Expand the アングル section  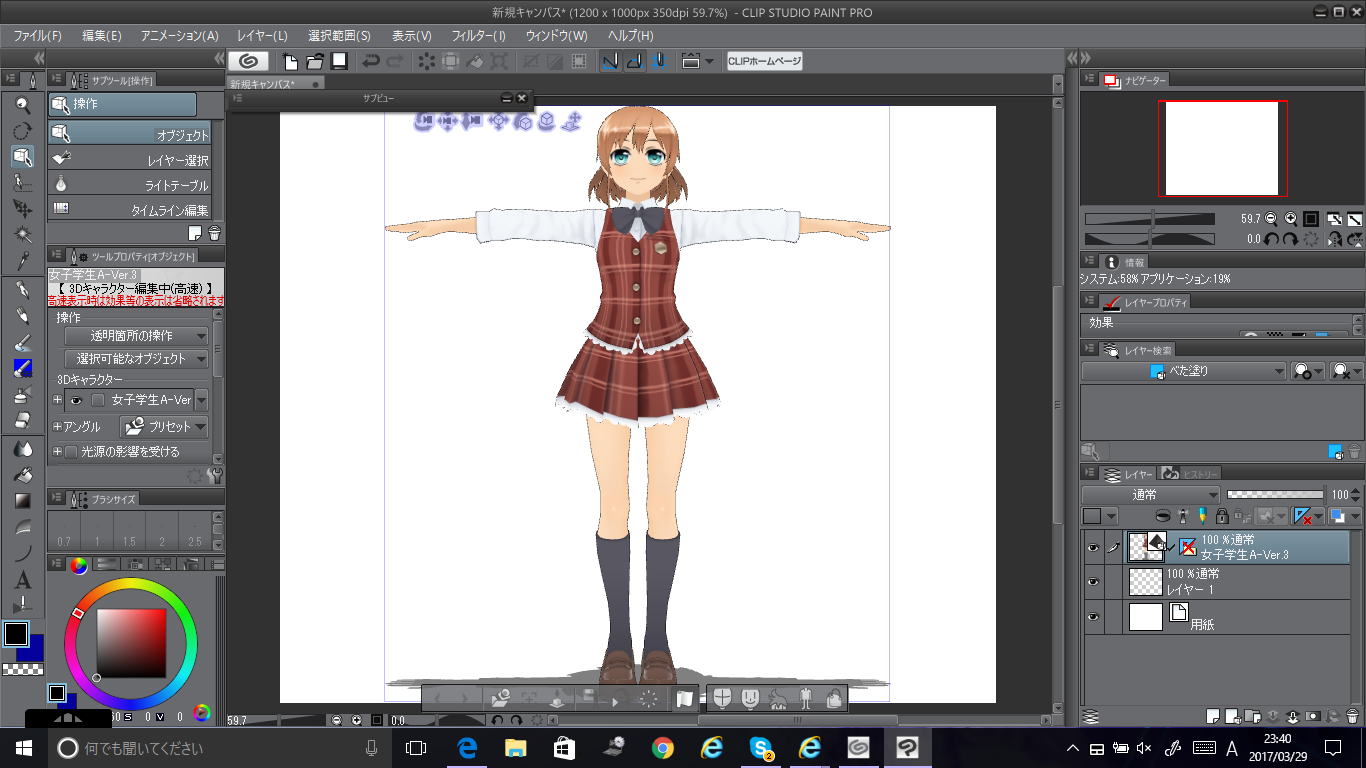click(57, 427)
